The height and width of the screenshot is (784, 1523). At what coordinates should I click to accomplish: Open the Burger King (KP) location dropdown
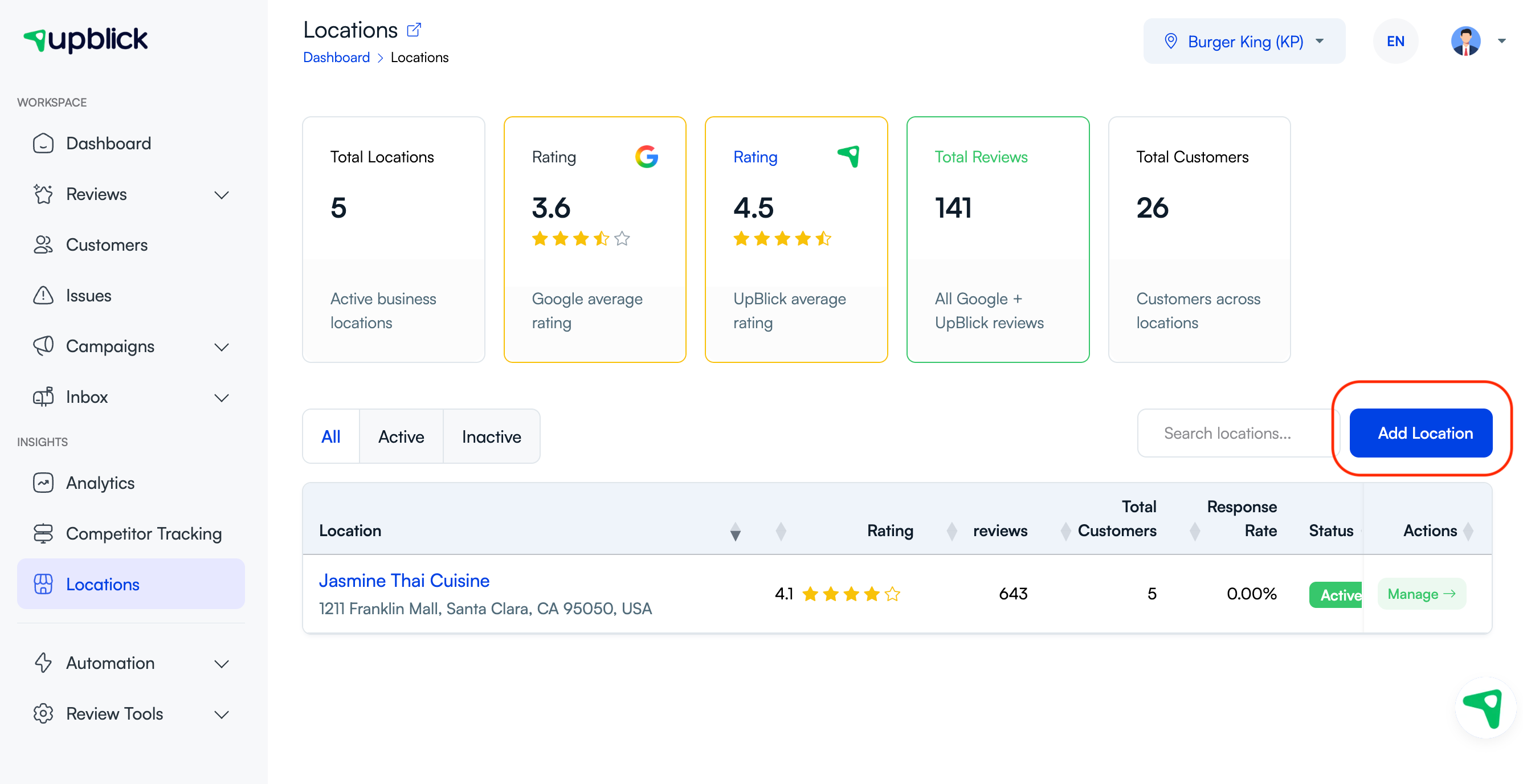pyautogui.click(x=1244, y=42)
